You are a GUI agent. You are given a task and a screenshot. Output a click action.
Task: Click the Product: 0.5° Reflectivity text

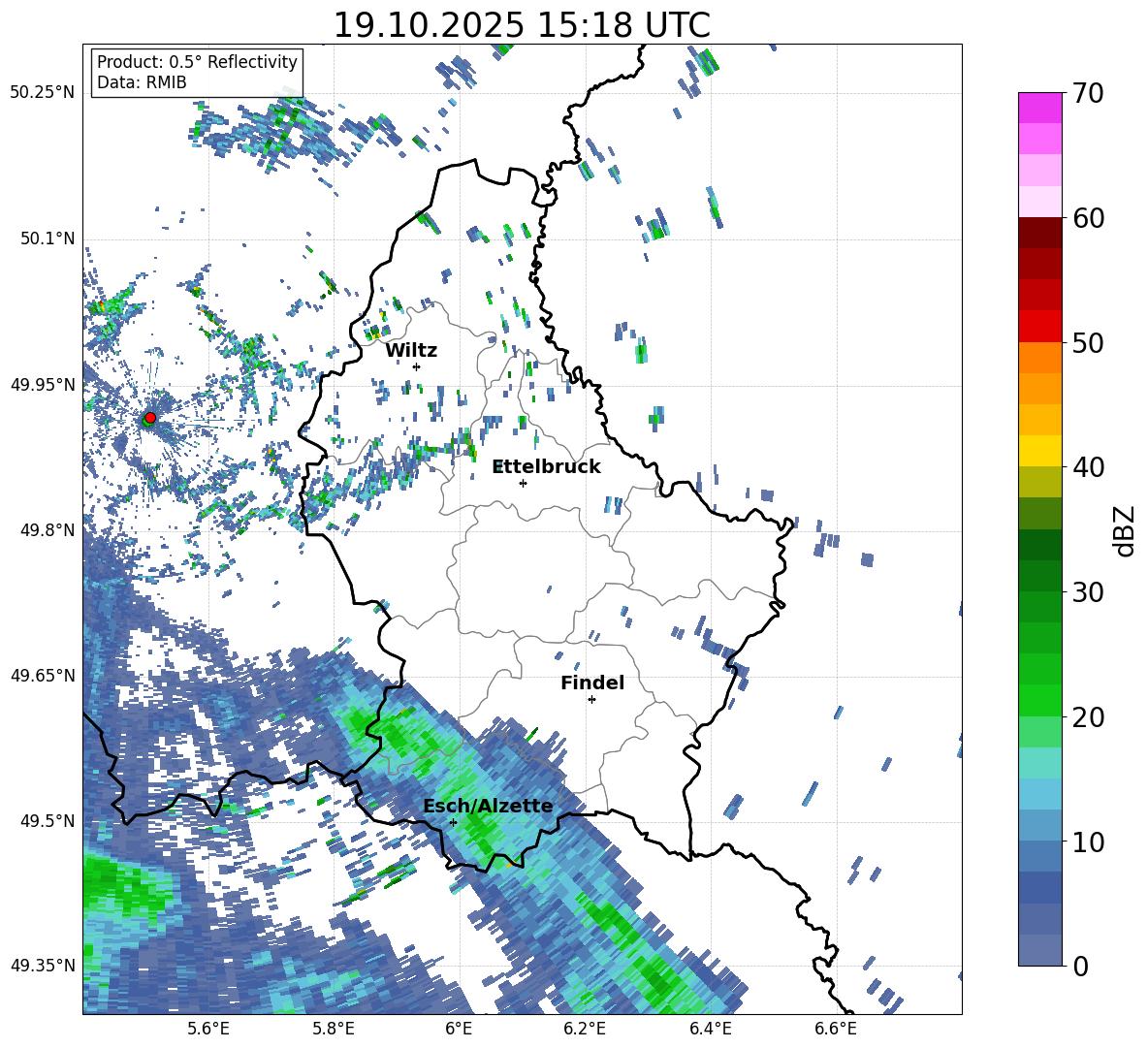click(197, 62)
